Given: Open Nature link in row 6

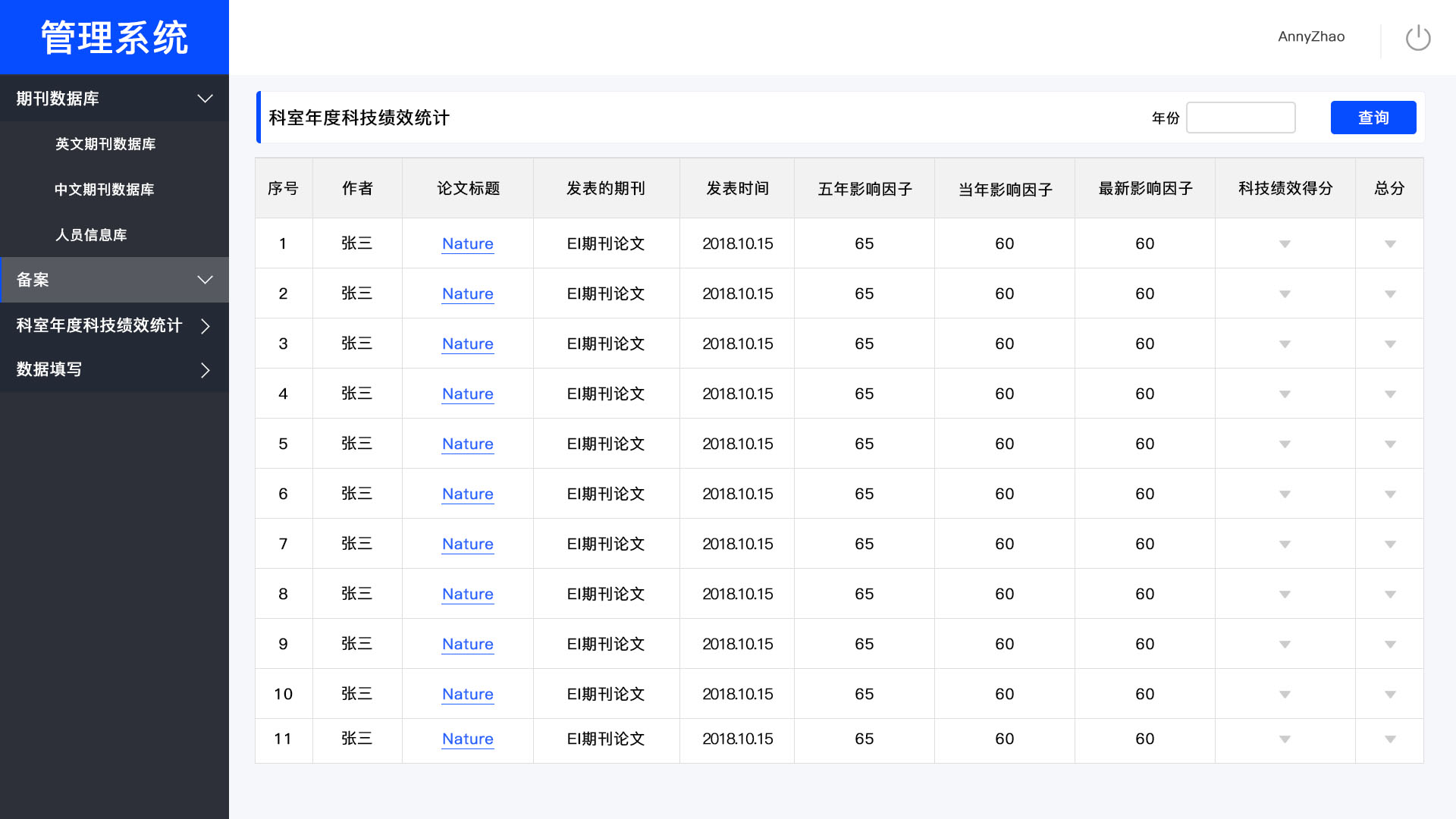Looking at the screenshot, I should [x=467, y=494].
